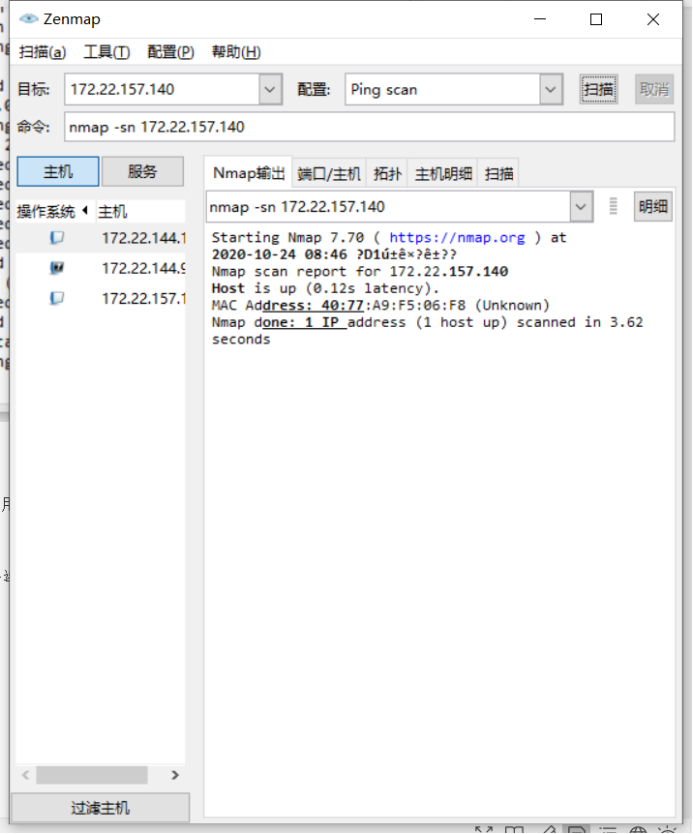Click the 目标 target input field
This screenshot has height=834, width=693.
(162, 89)
